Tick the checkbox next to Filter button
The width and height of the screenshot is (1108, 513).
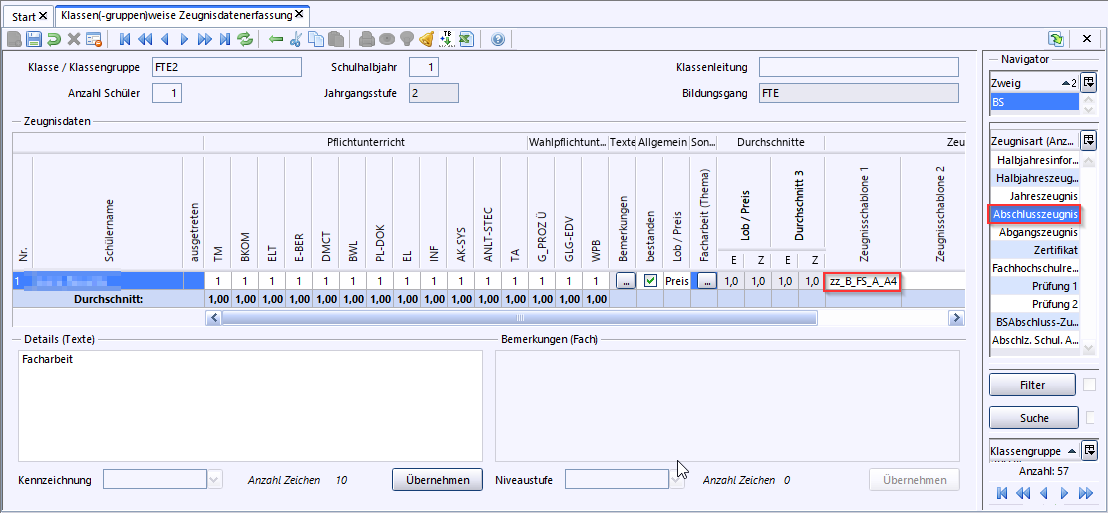click(x=1092, y=385)
